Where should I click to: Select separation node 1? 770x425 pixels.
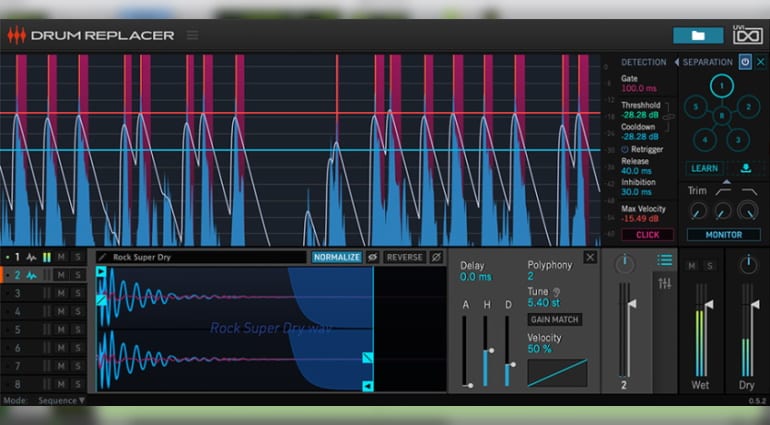point(721,86)
